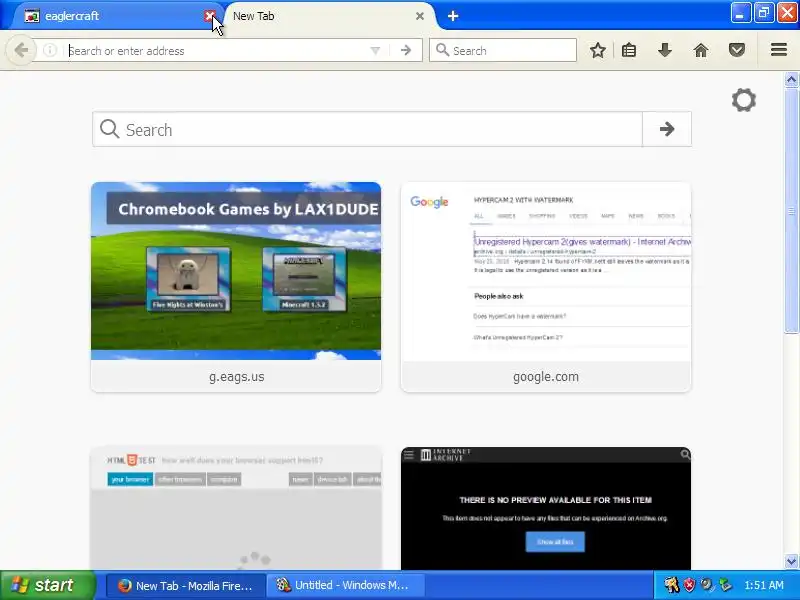The width and height of the screenshot is (800, 600).
Task: Open the Downloads arrow icon
Action: (x=664, y=50)
